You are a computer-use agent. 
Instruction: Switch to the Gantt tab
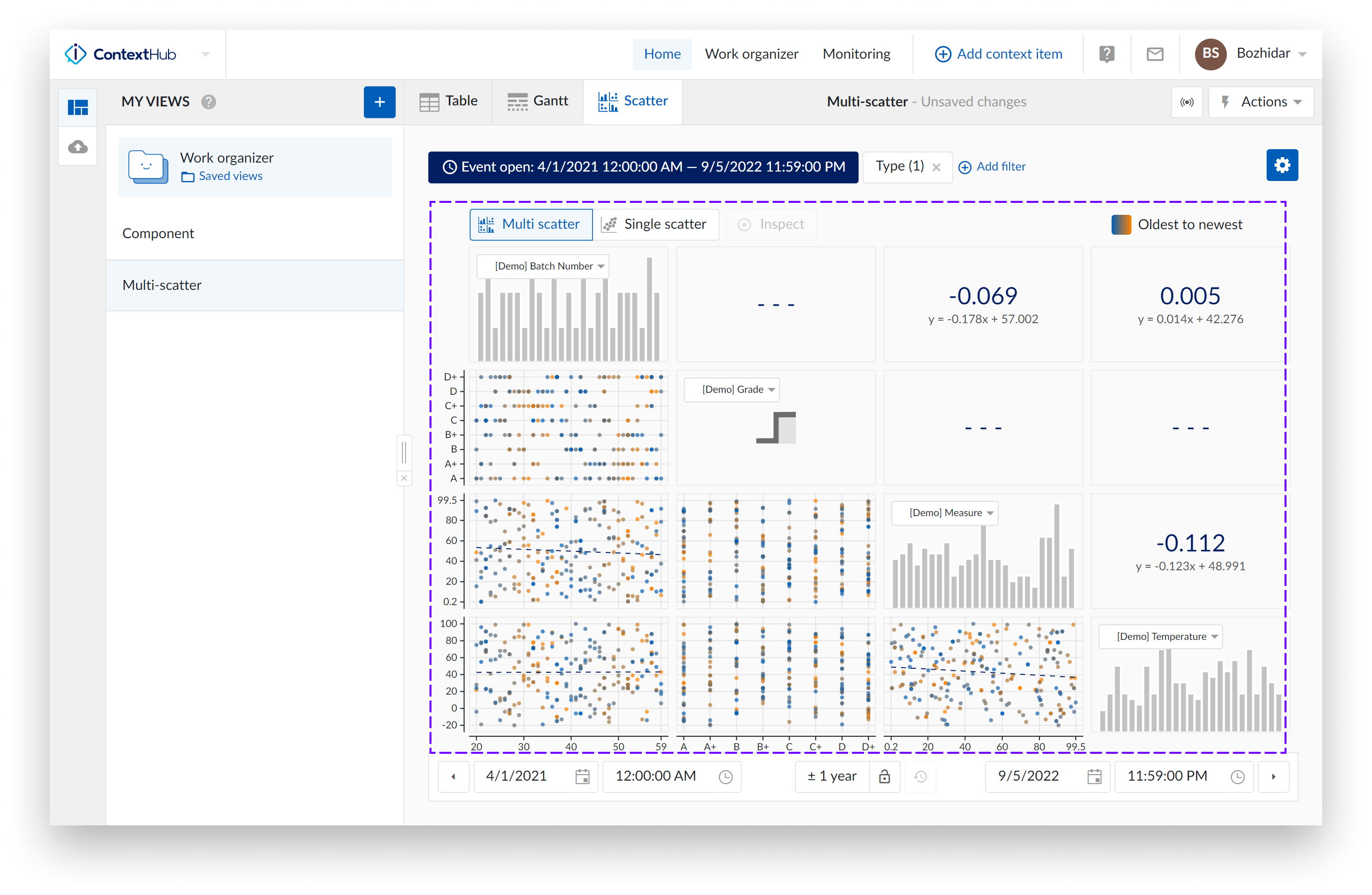537,101
